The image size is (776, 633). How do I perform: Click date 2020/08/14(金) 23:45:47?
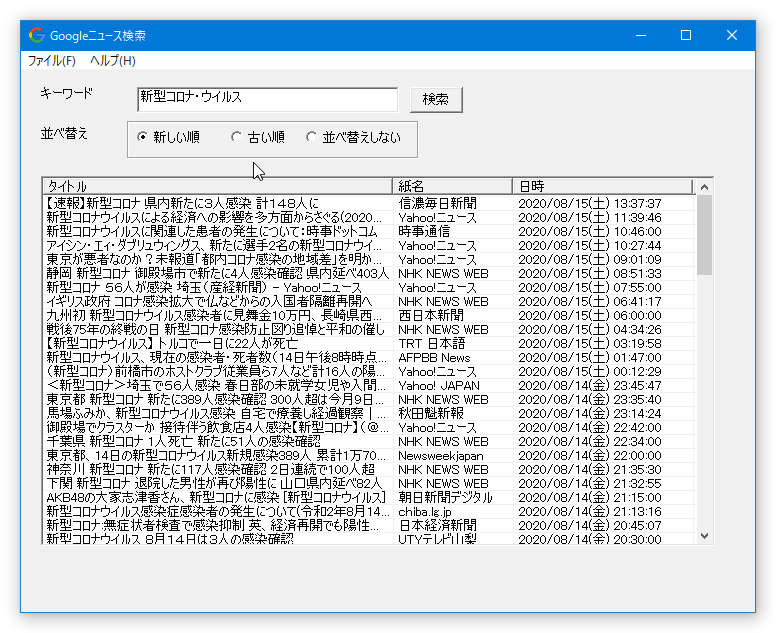coord(590,385)
